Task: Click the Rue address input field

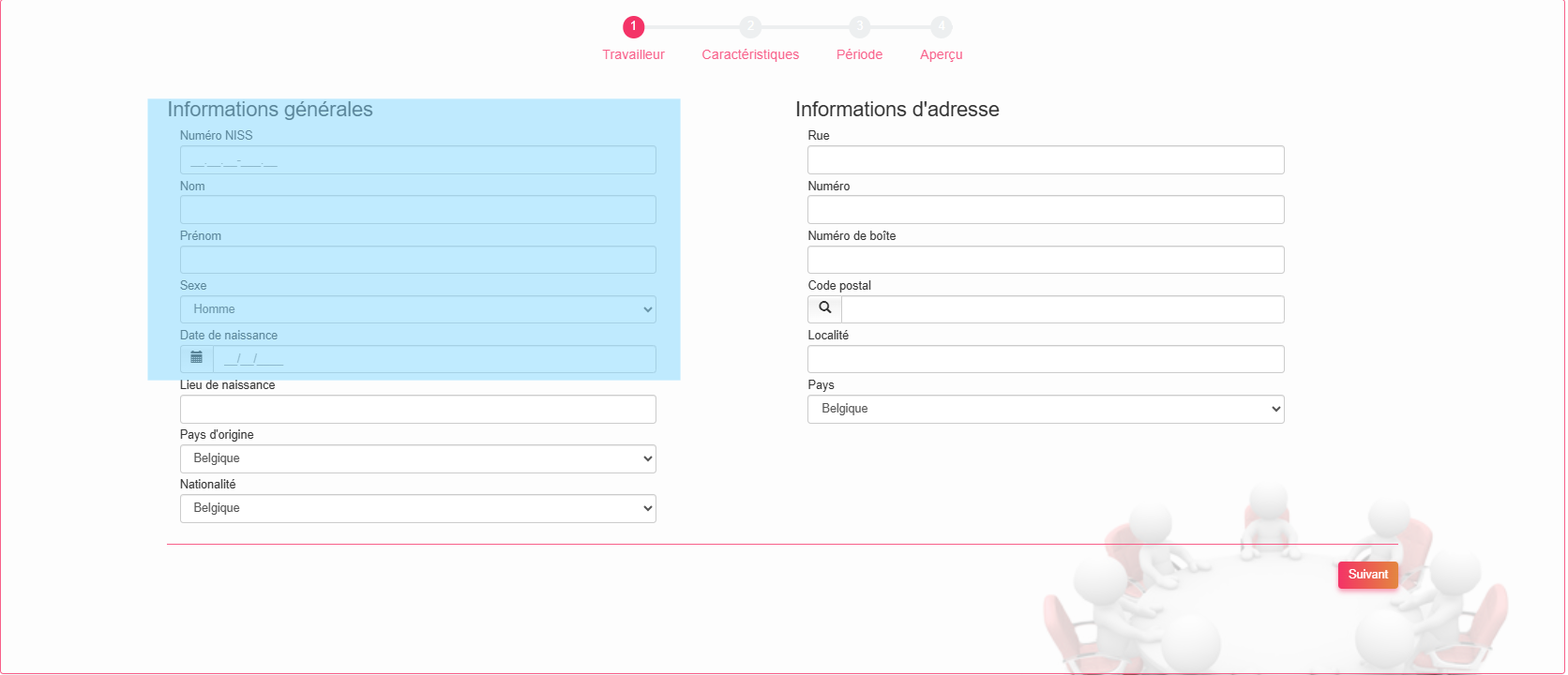Action: pos(1046,160)
